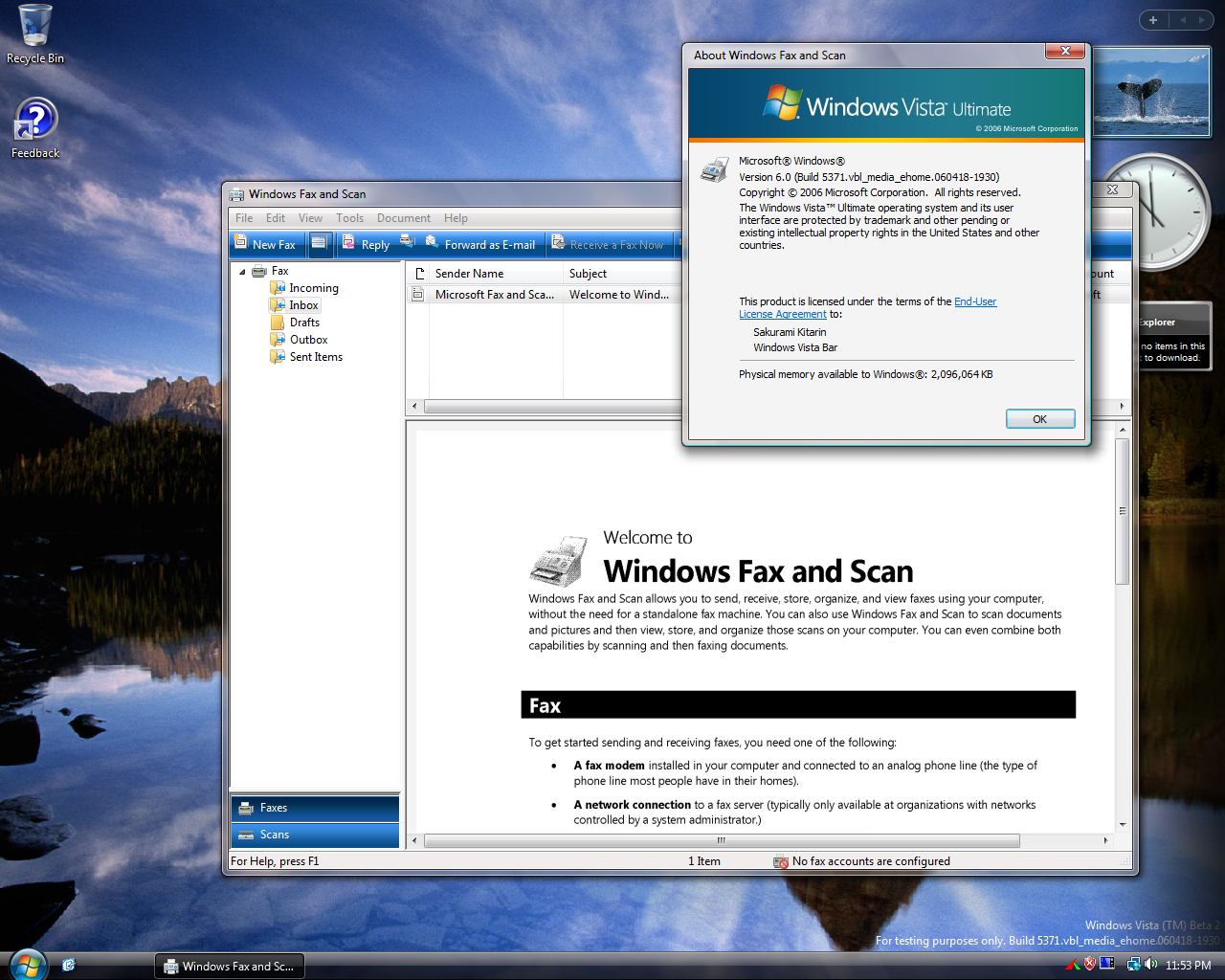Click the message list left scroll arrow
Screen dimensions: 1225x980
(414, 406)
